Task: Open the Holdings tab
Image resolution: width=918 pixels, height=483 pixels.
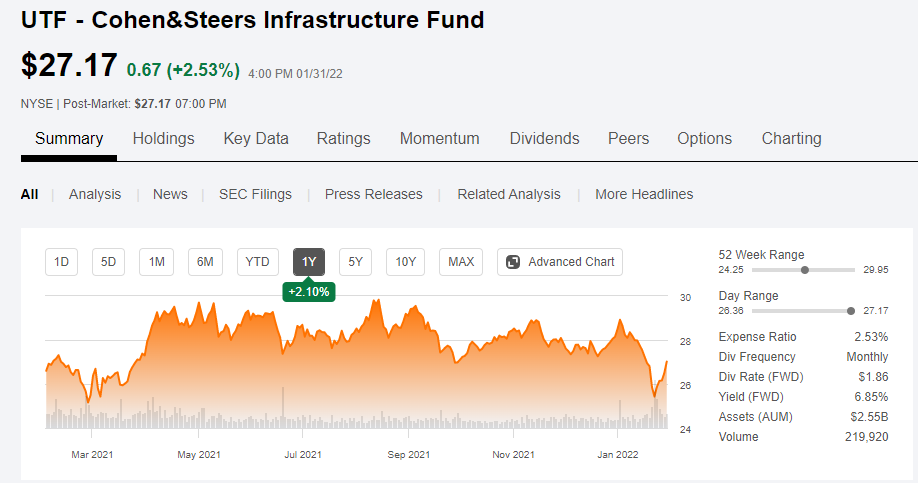Action: (x=163, y=139)
